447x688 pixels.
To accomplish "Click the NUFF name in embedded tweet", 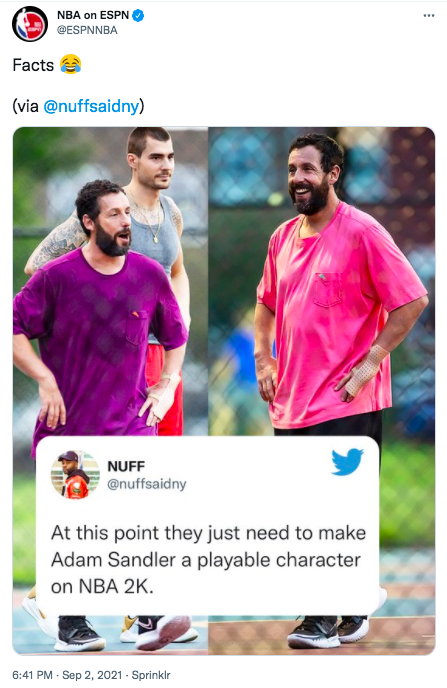I will point(126,466).
